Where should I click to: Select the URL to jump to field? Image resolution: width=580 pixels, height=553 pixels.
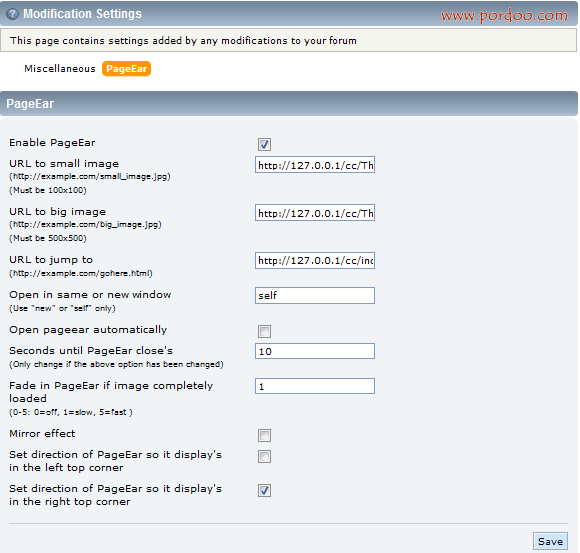[315, 260]
